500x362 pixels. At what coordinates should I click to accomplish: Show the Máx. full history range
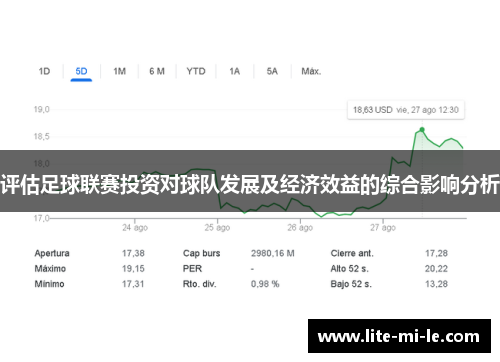point(311,71)
